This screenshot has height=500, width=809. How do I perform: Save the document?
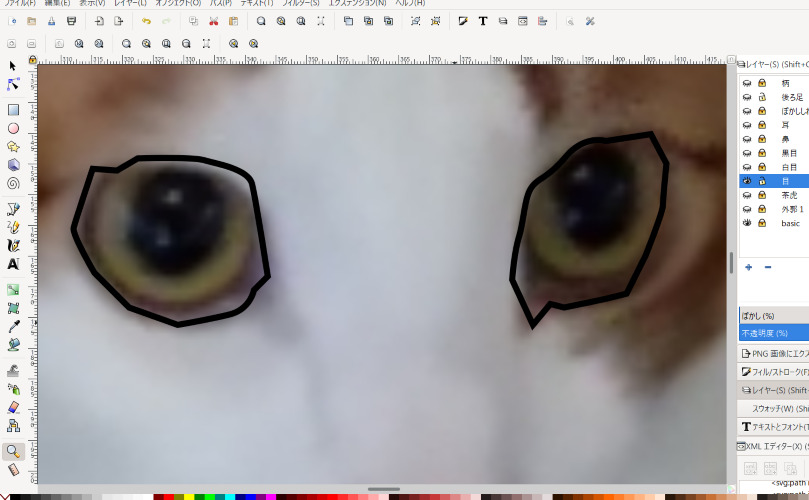coord(52,21)
